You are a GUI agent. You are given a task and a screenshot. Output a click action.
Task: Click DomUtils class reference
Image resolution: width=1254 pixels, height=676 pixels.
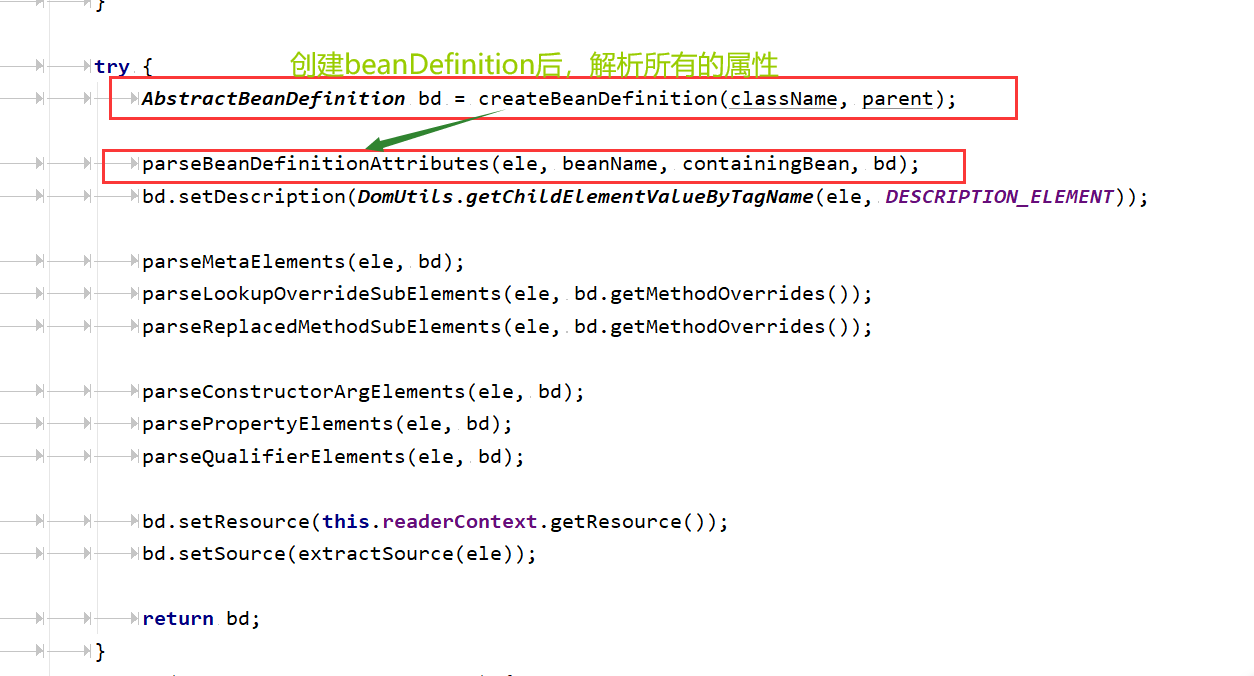click(405, 197)
